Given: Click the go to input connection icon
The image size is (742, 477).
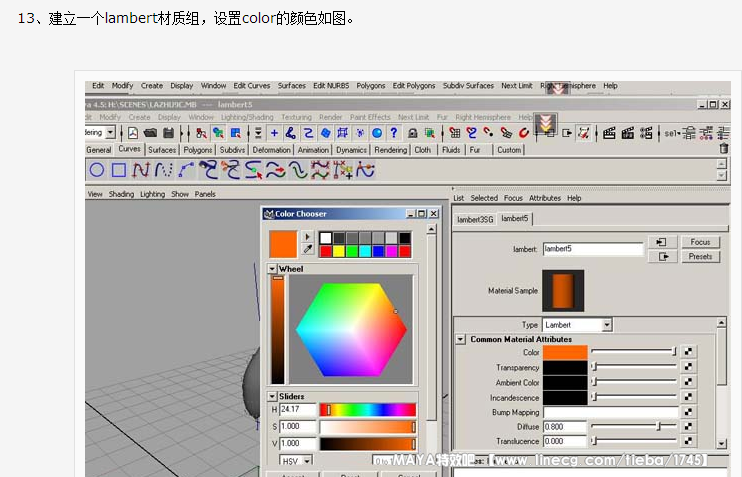Looking at the screenshot, I should 661,242.
